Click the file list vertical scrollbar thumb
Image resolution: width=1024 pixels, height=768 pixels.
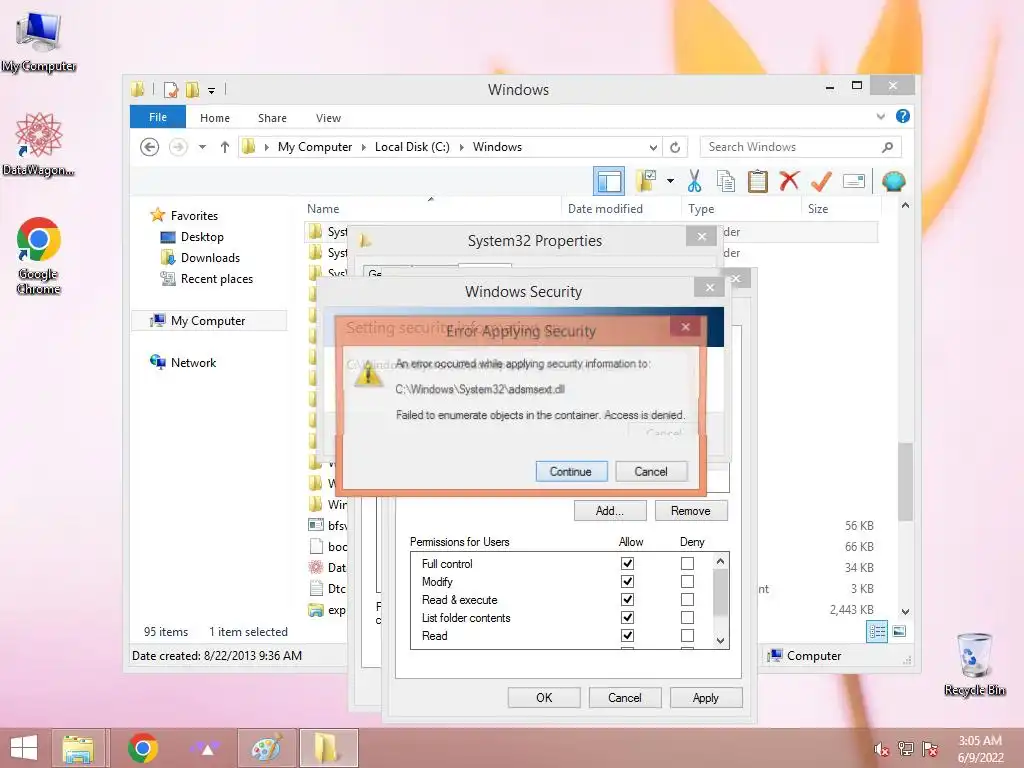(905, 481)
